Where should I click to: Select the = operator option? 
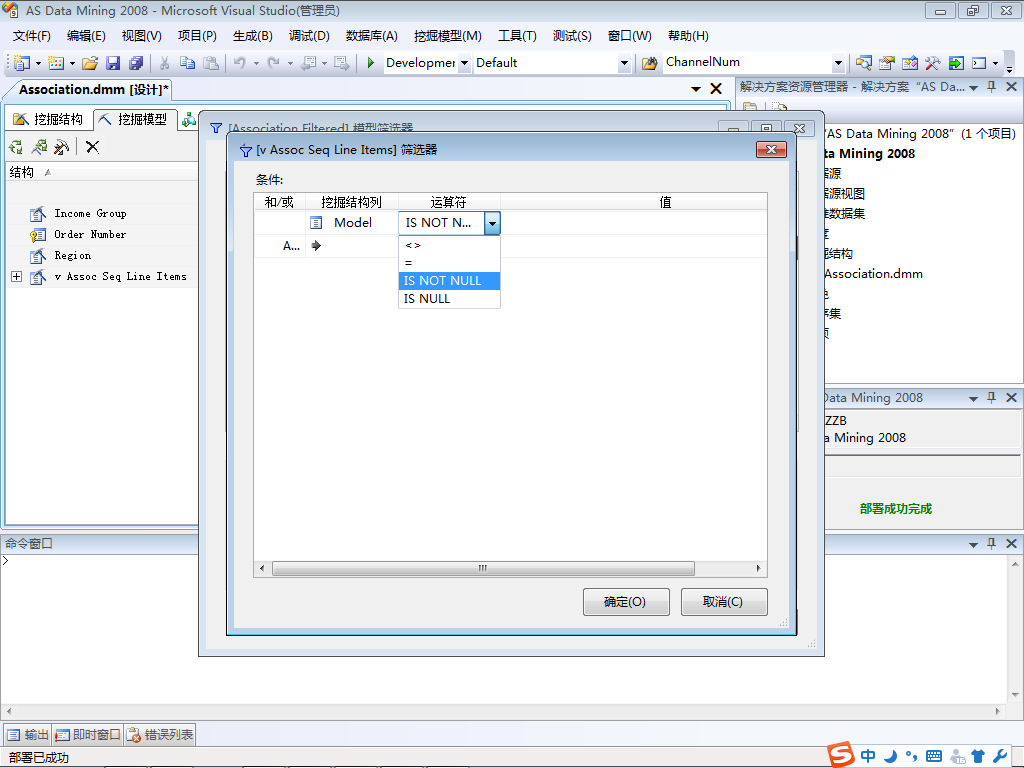tap(449, 263)
